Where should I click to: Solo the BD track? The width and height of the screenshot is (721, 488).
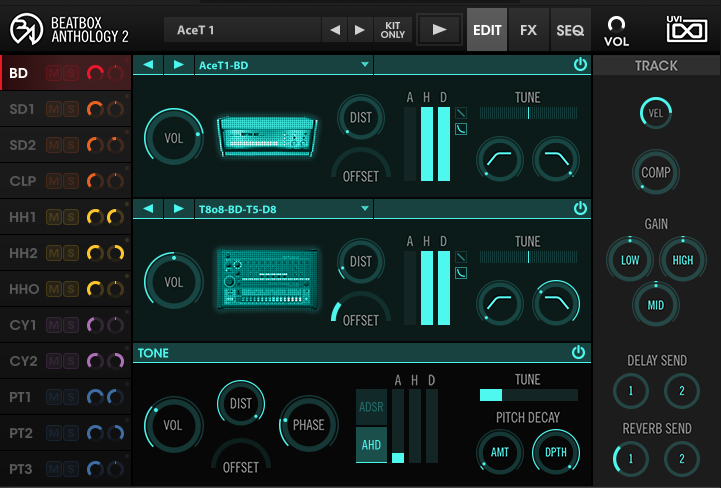pyautogui.click(x=71, y=73)
